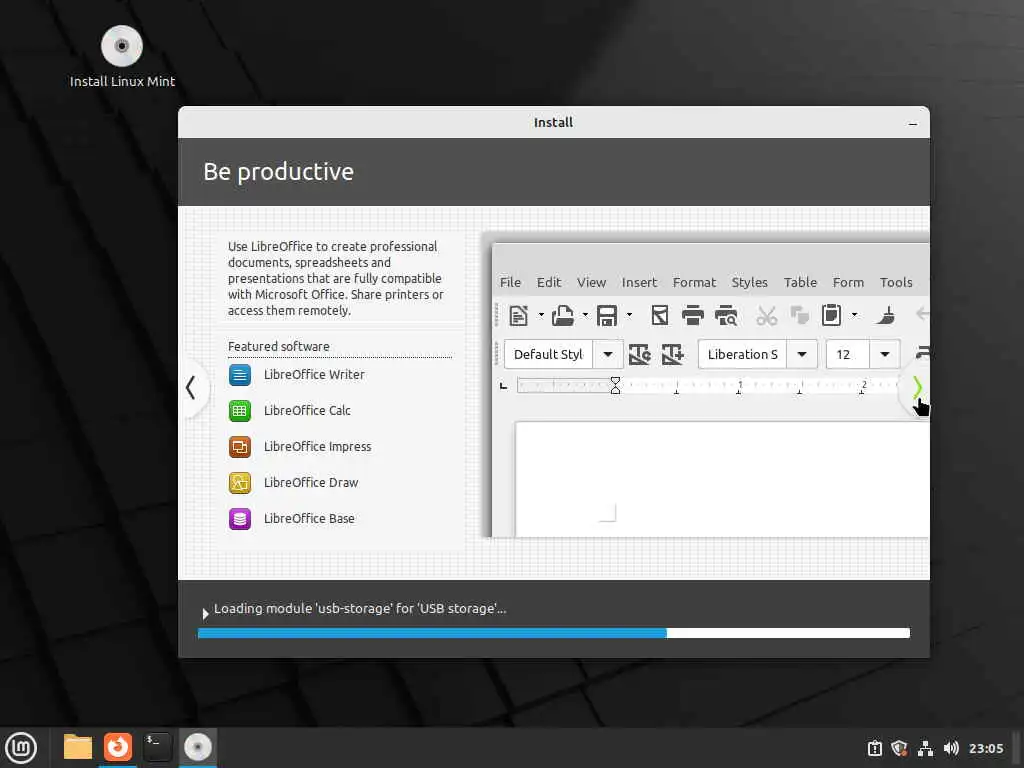Click the LibreOffice Calc icon

(x=240, y=411)
